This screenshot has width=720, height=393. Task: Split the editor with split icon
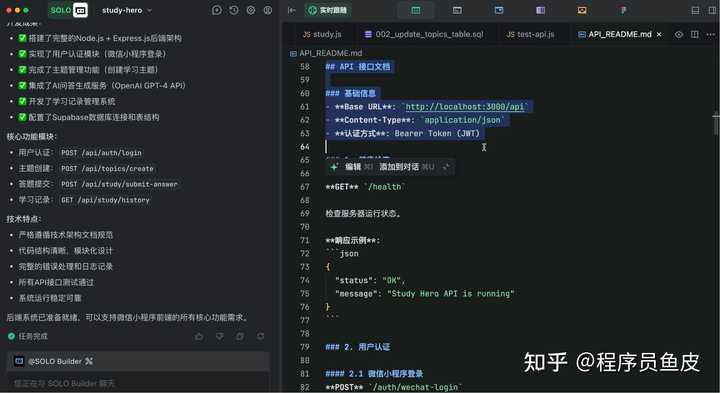(x=695, y=34)
